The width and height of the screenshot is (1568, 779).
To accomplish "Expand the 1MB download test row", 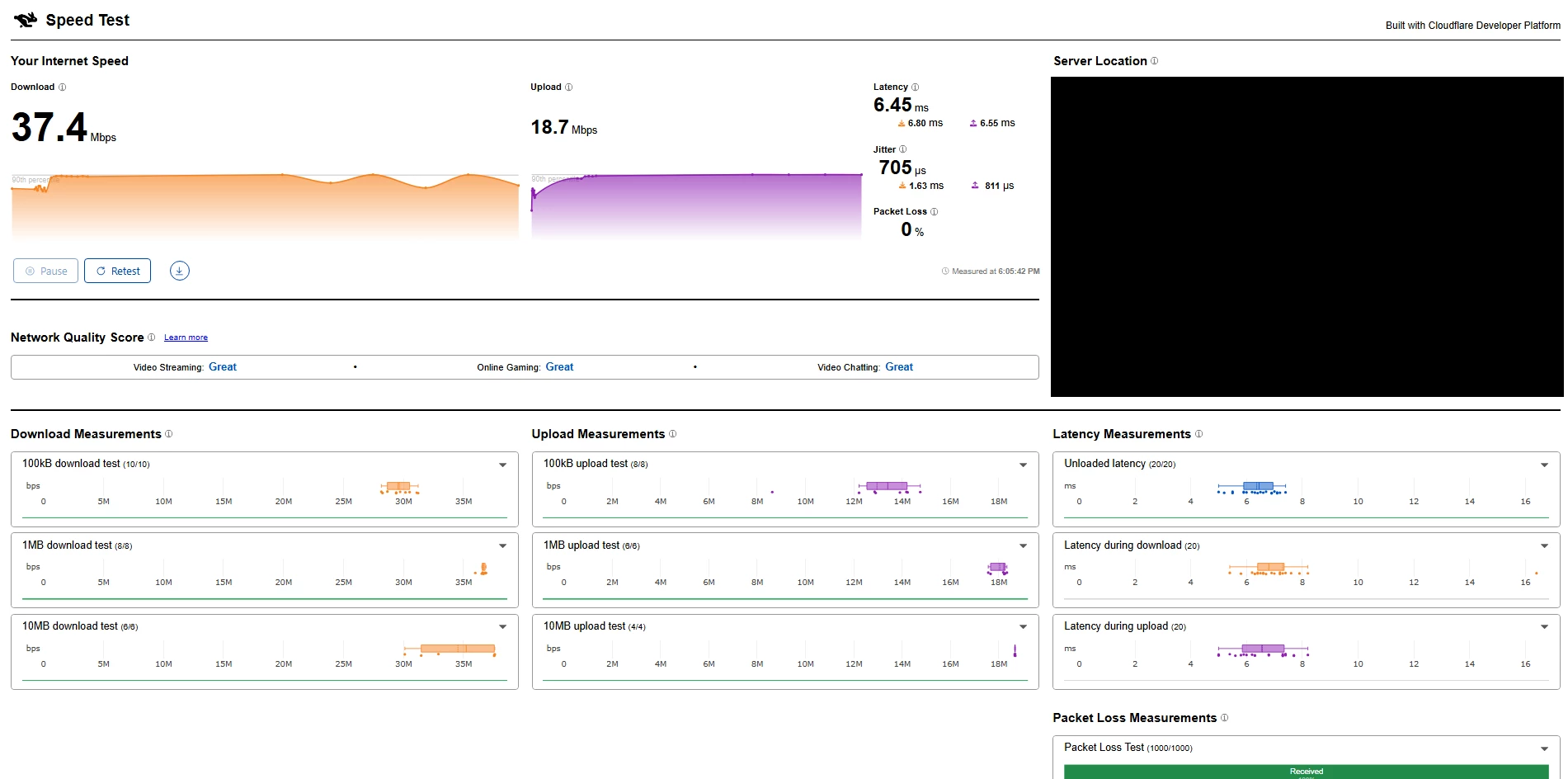I will pos(502,545).
